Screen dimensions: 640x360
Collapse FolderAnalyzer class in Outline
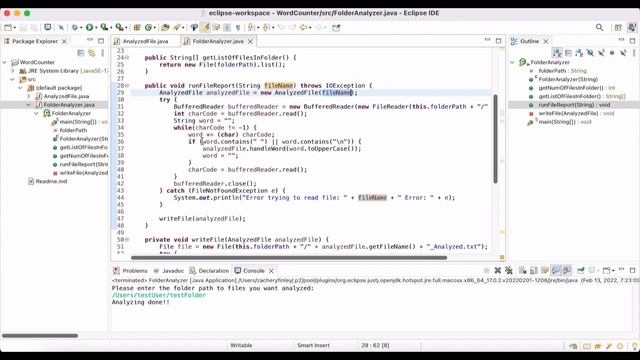[513, 62]
